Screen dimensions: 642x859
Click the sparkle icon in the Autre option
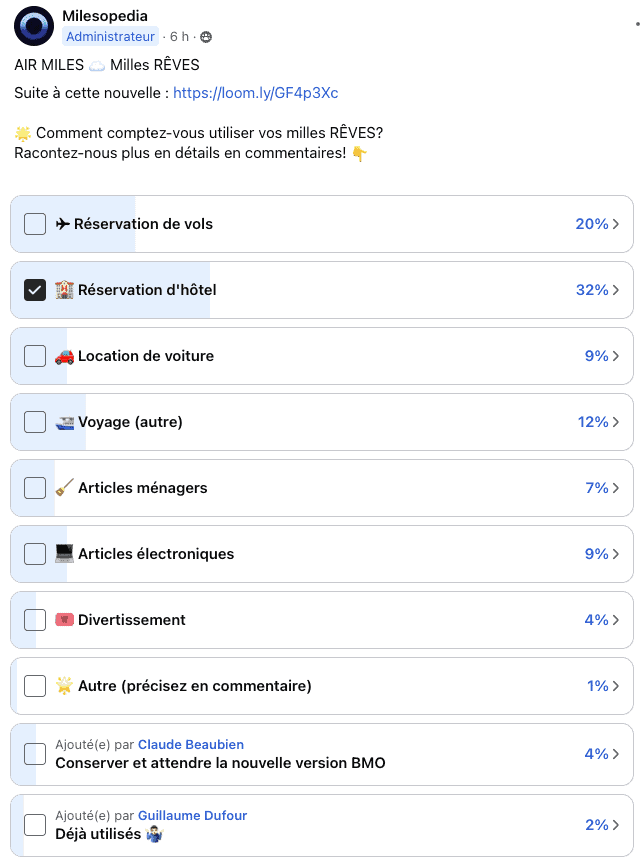pyautogui.click(x=64, y=686)
